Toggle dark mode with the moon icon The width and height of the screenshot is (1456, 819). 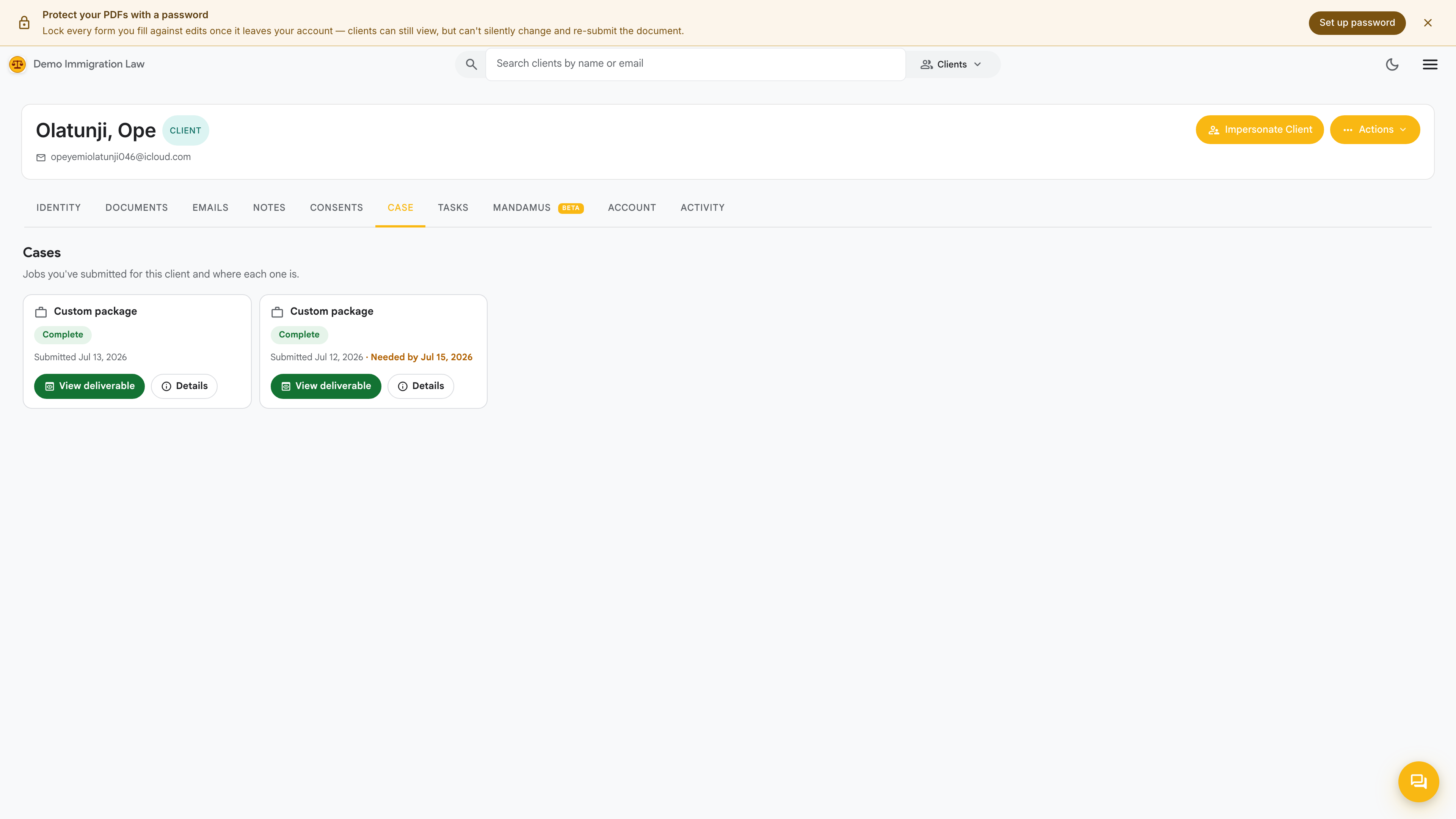[x=1392, y=64]
